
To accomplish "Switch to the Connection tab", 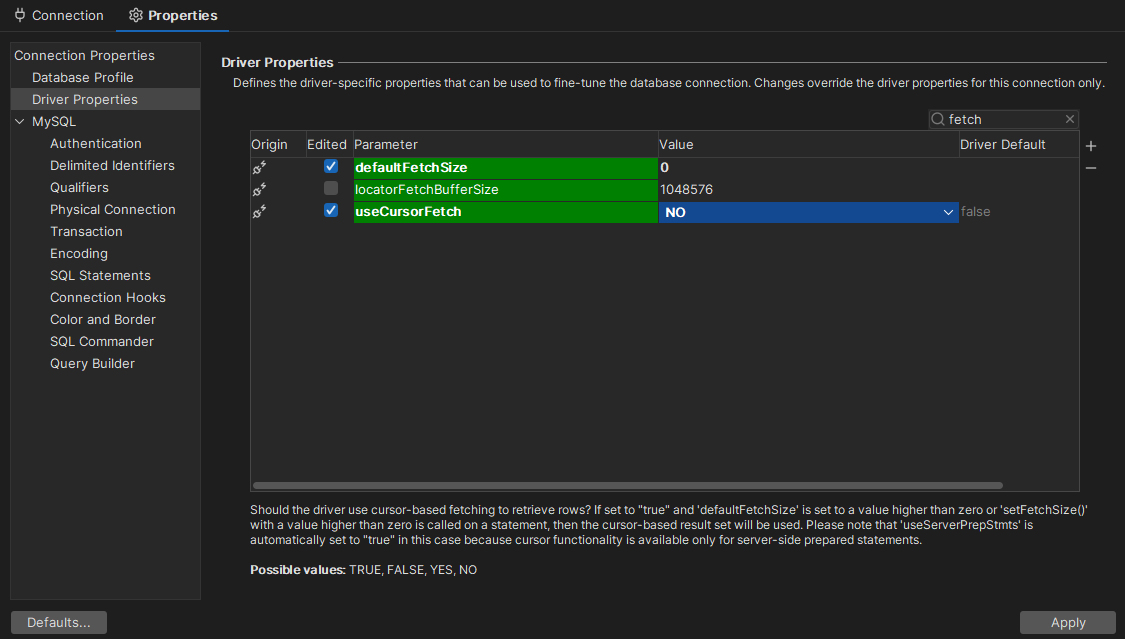I will coord(59,15).
